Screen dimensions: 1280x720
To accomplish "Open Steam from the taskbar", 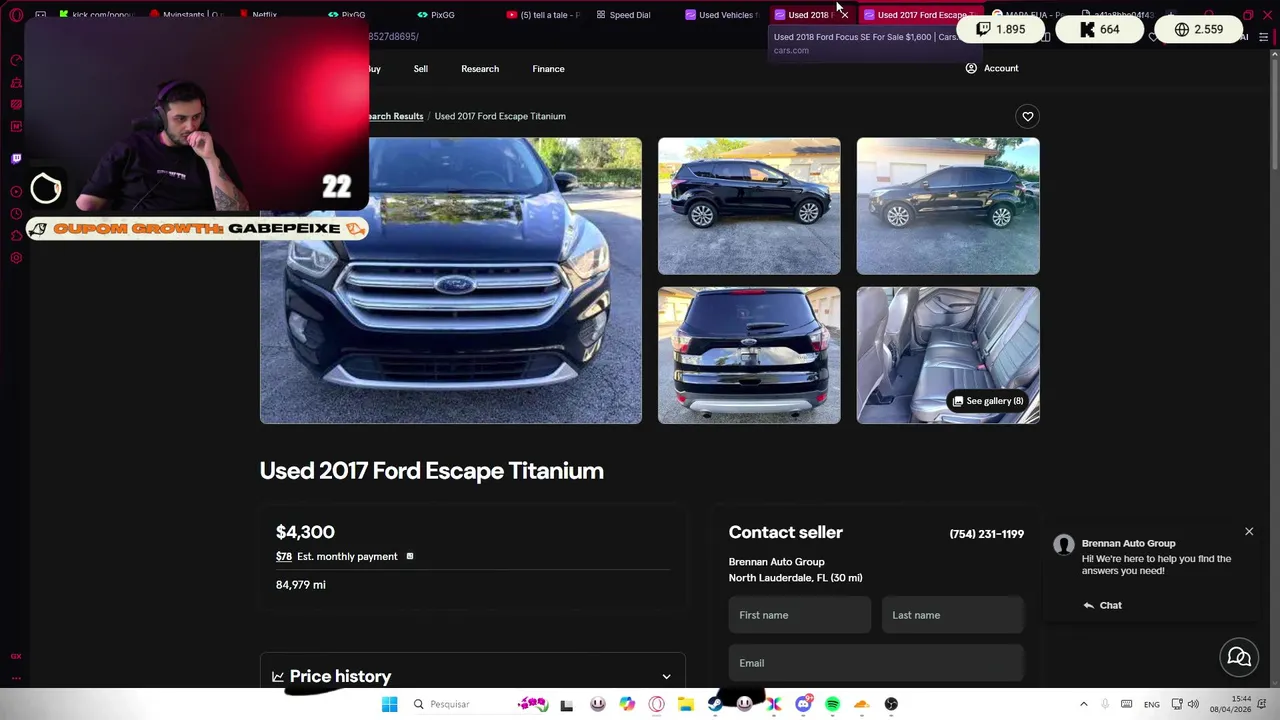I will (x=715, y=704).
